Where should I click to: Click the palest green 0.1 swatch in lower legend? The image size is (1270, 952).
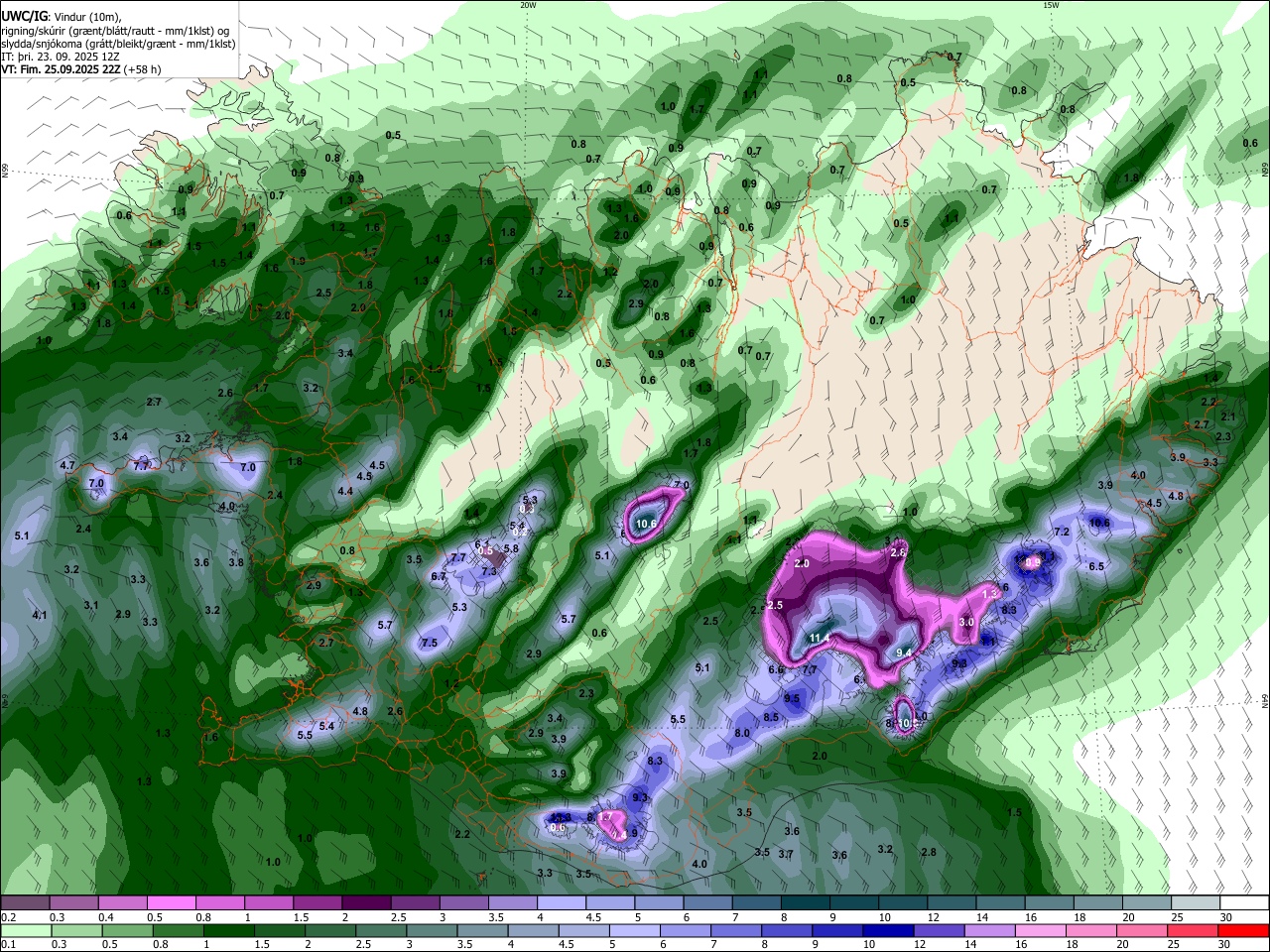25,930
